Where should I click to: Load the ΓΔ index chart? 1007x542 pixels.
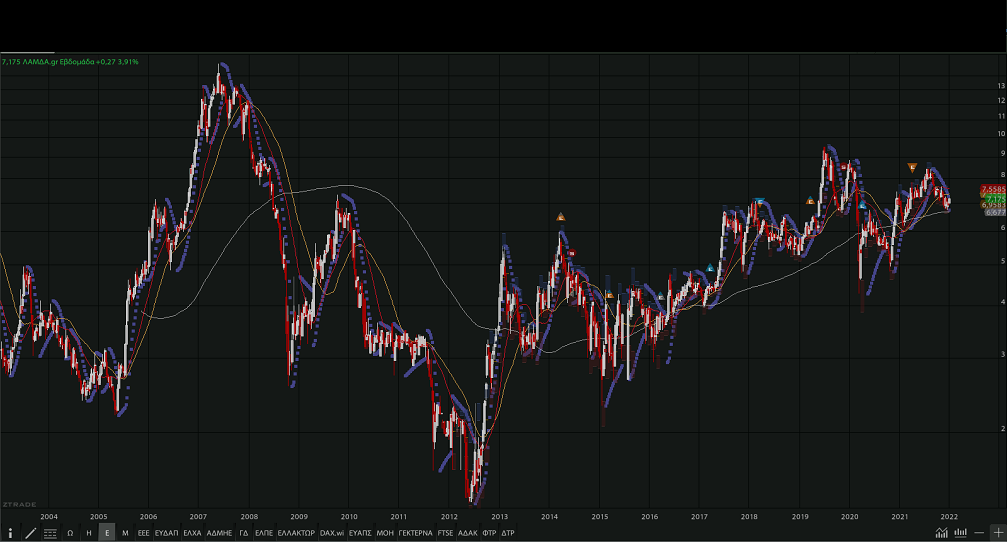[x=243, y=533]
